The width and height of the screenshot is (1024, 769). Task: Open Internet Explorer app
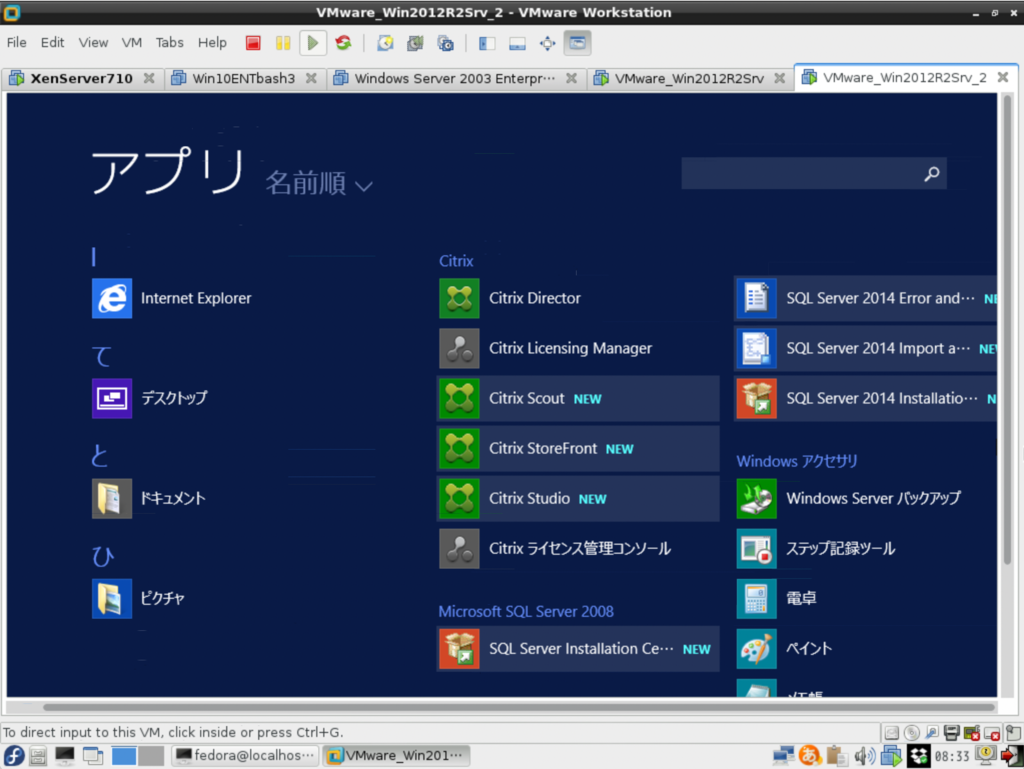click(172, 298)
